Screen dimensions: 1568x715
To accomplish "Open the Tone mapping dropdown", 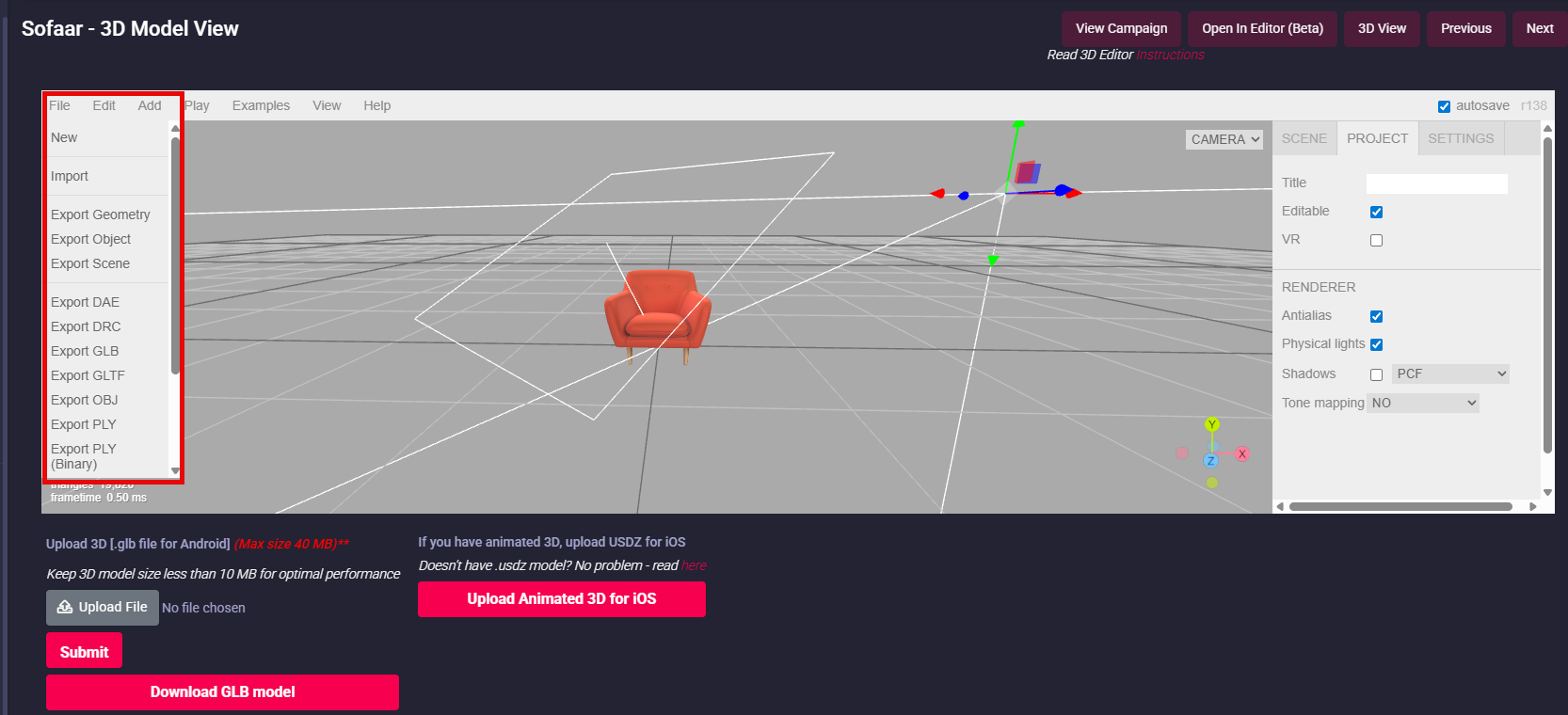I will [1423, 403].
